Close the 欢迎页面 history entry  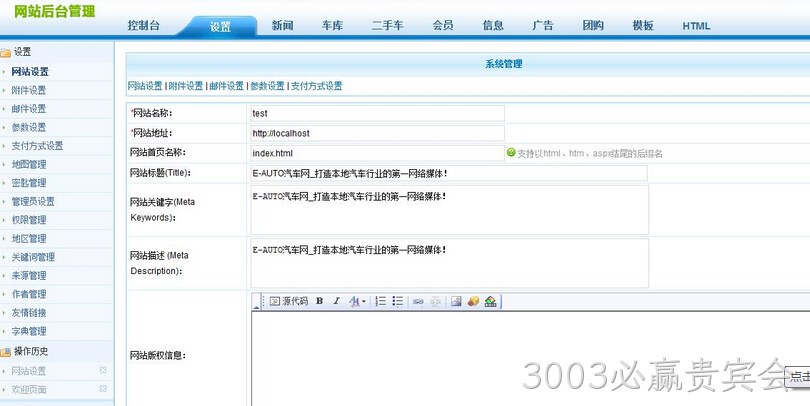[x=103, y=388]
